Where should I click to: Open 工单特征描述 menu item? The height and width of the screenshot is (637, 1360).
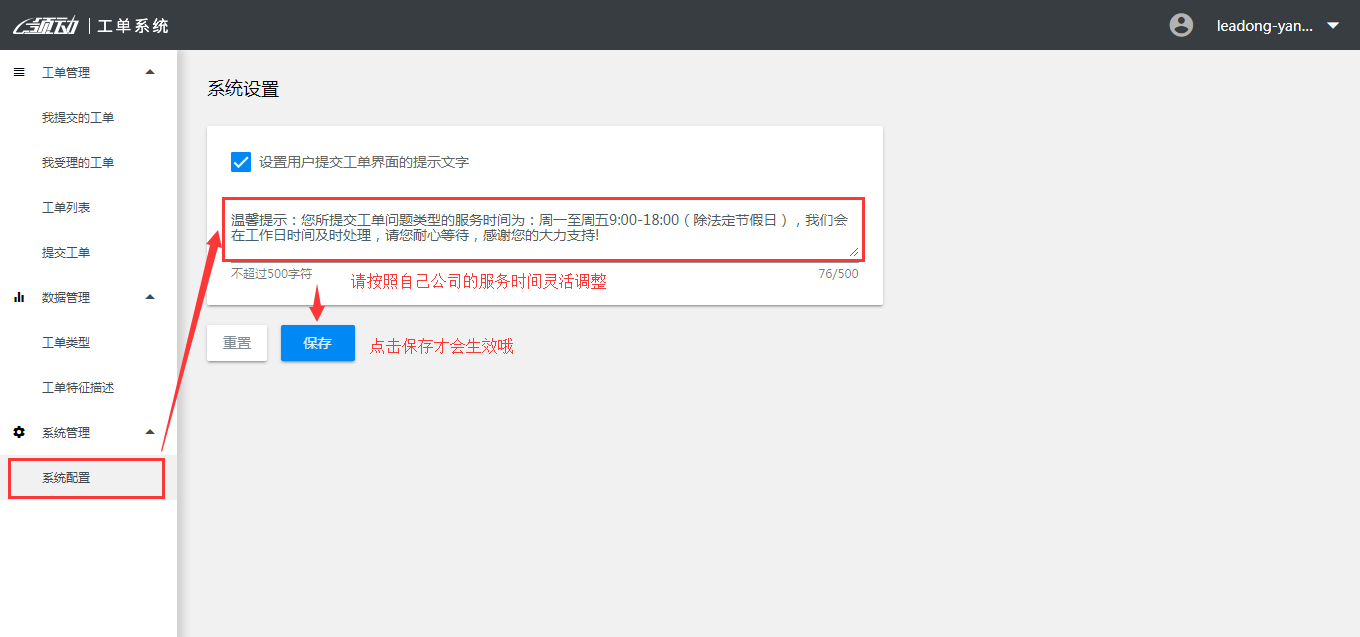(x=78, y=388)
